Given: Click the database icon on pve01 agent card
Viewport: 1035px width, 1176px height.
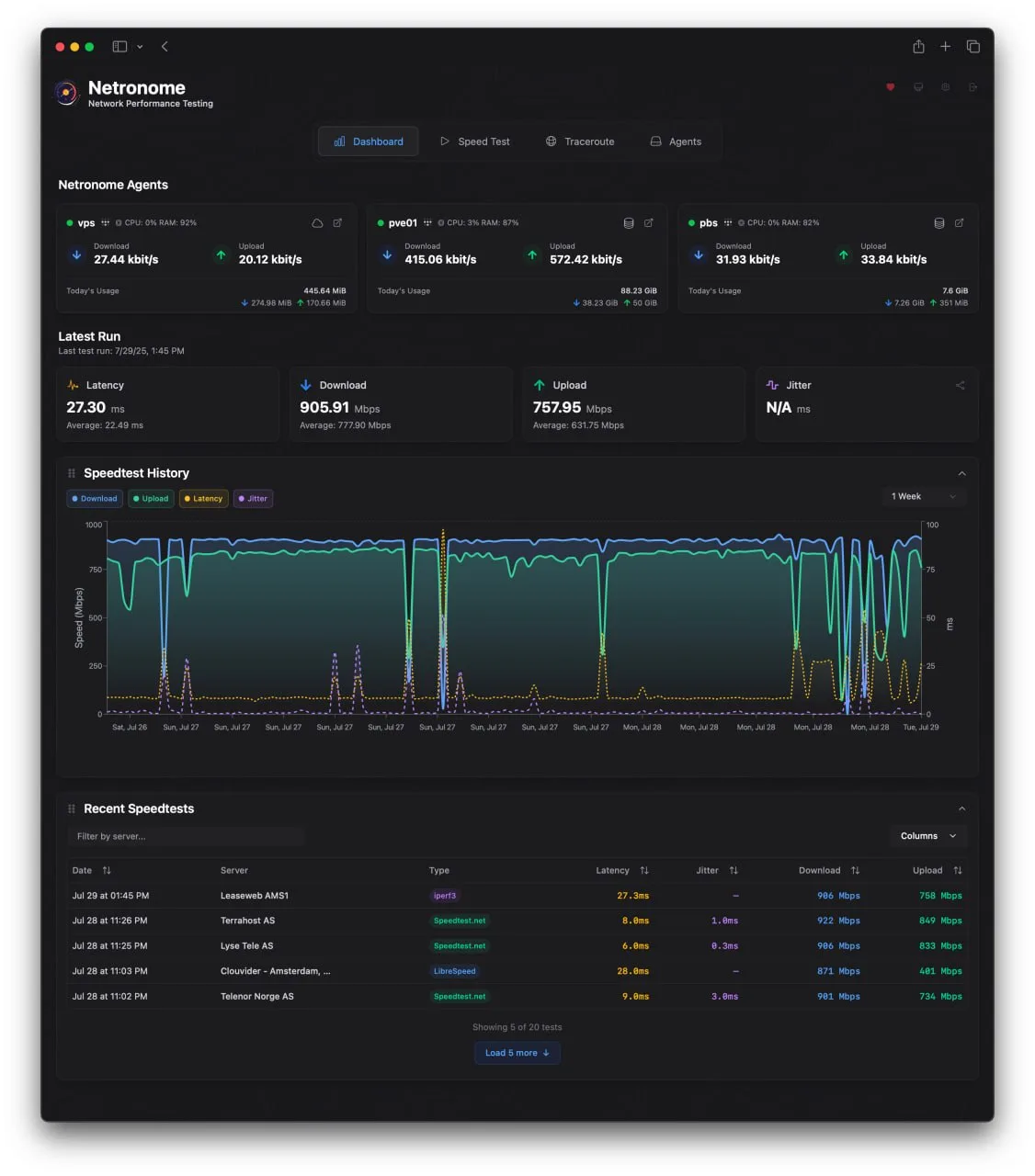Looking at the screenshot, I should point(629,223).
